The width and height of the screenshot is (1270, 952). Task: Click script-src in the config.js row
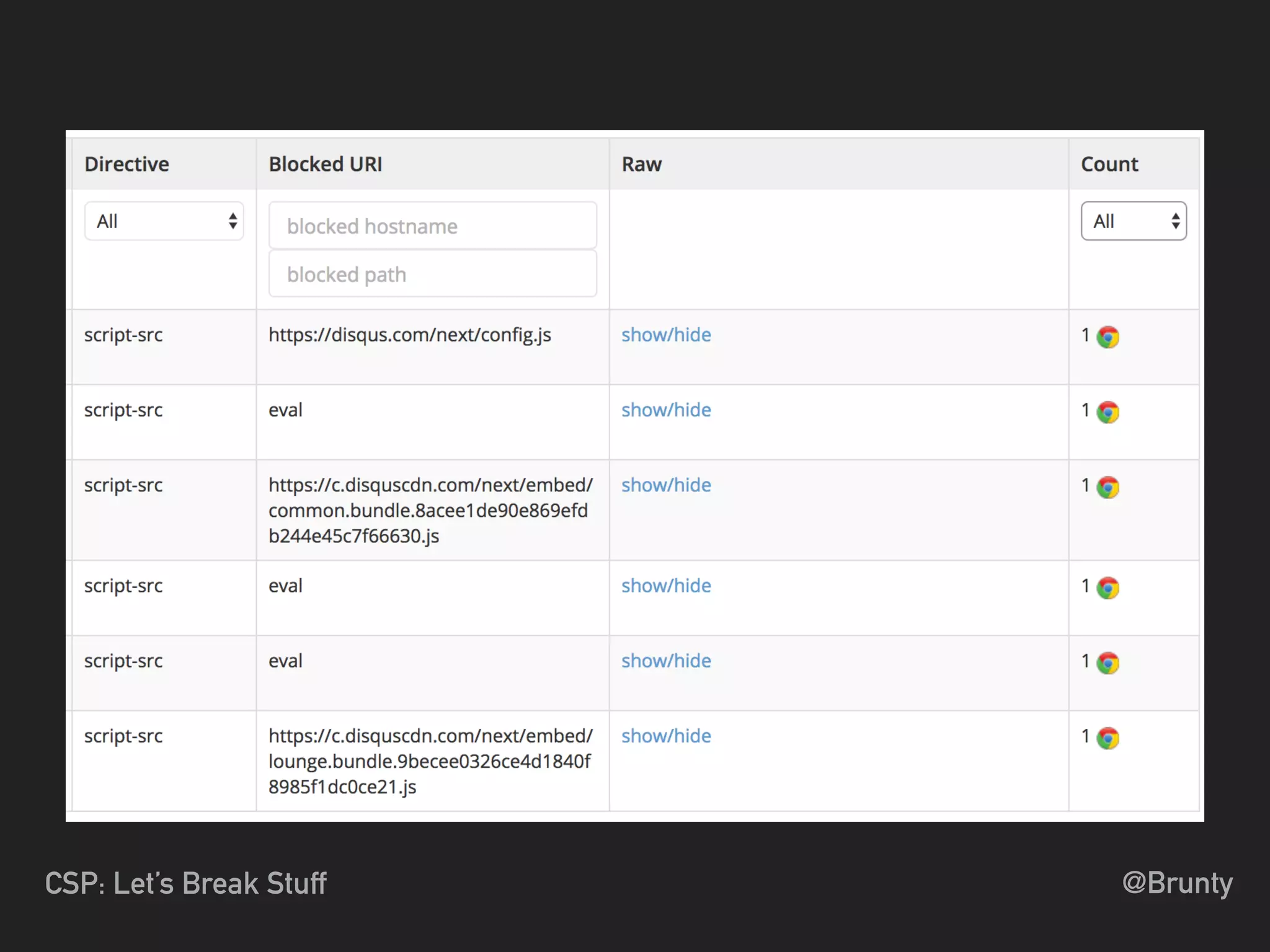(123, 335)
